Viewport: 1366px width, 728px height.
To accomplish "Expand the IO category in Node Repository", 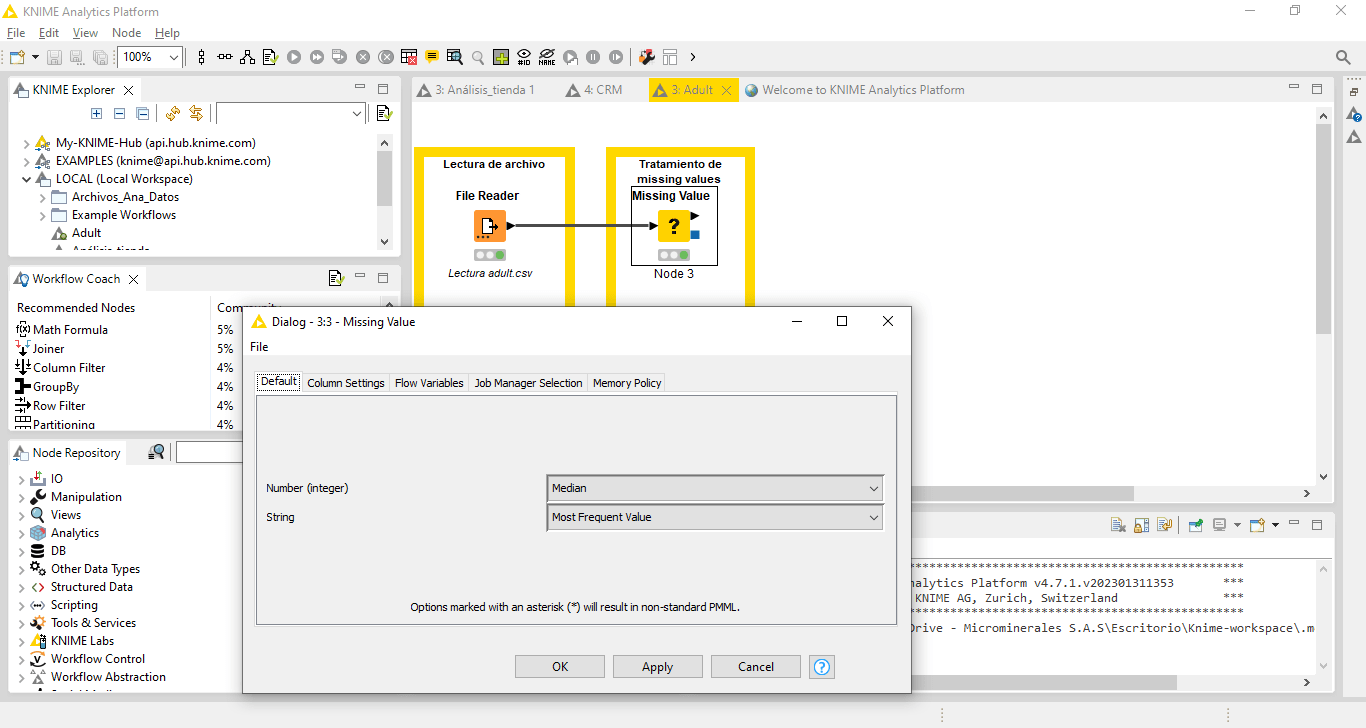I will tap(22, 479).
